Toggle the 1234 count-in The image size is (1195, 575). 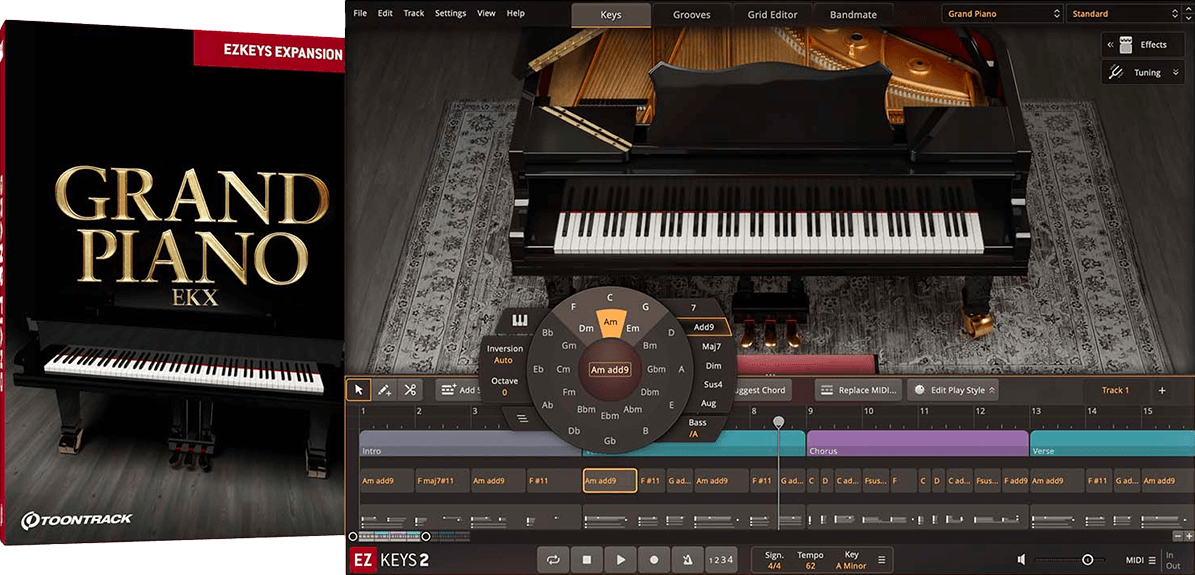[720, 561]
